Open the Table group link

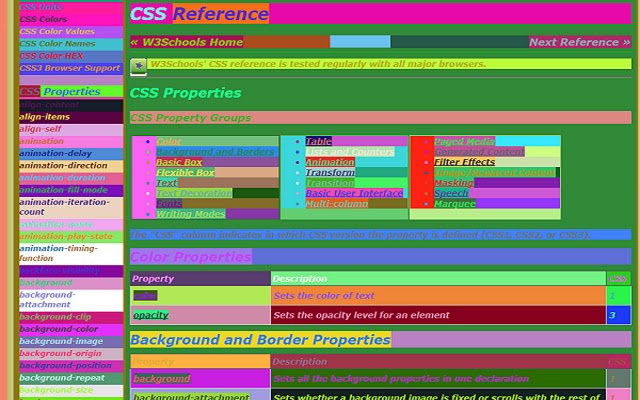pos(318,141)
